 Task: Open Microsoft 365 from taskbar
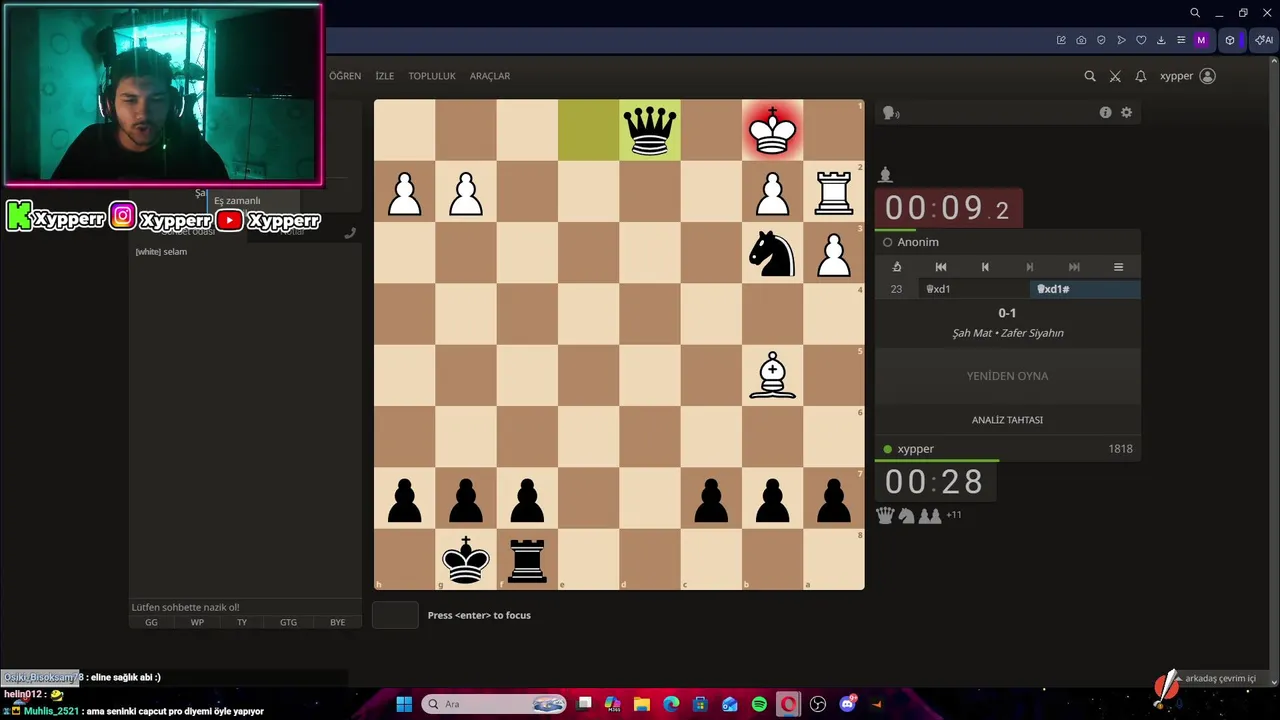[613, 704]
